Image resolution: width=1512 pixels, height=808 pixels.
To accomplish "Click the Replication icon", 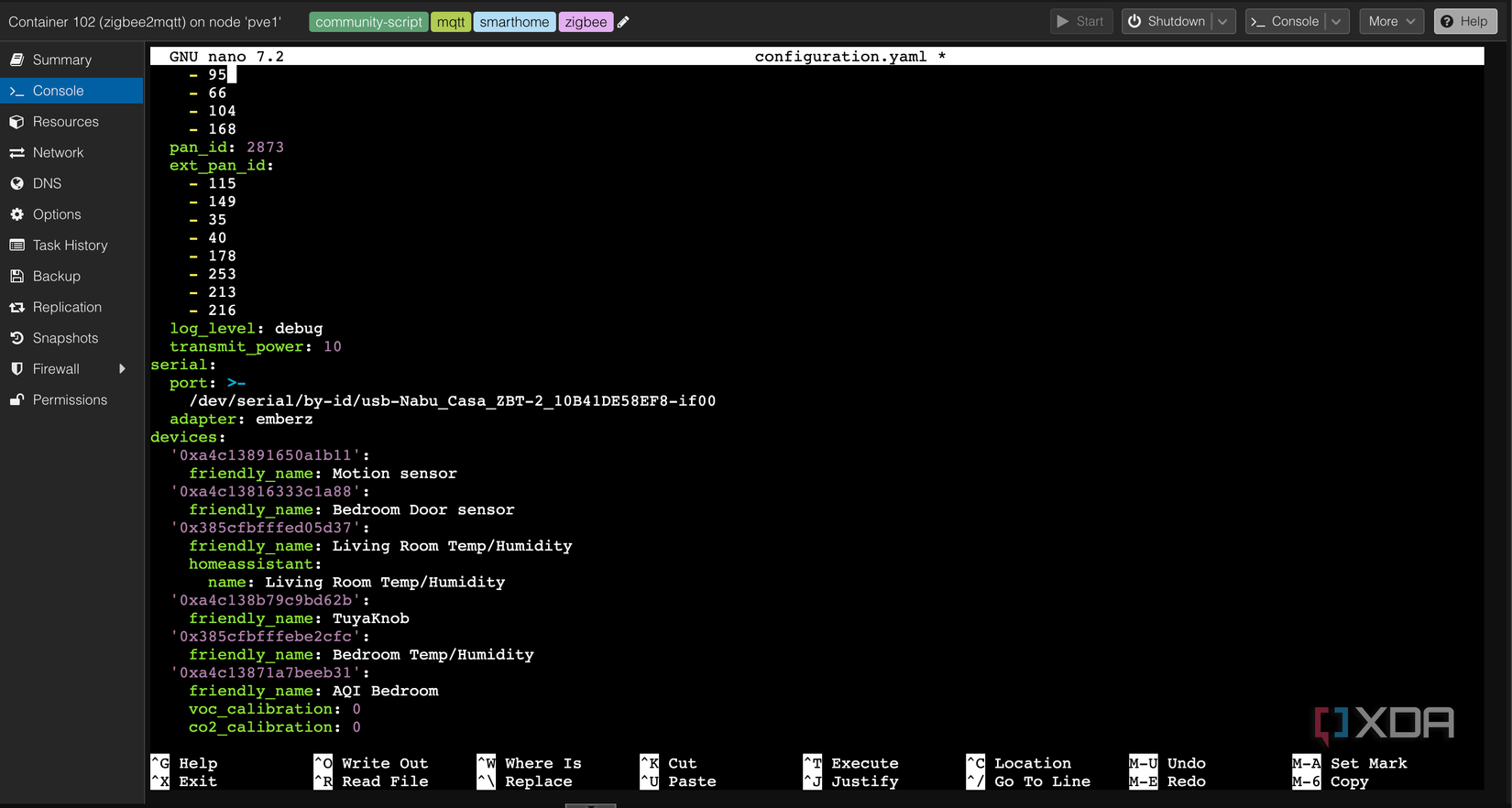I will point(16,307).
